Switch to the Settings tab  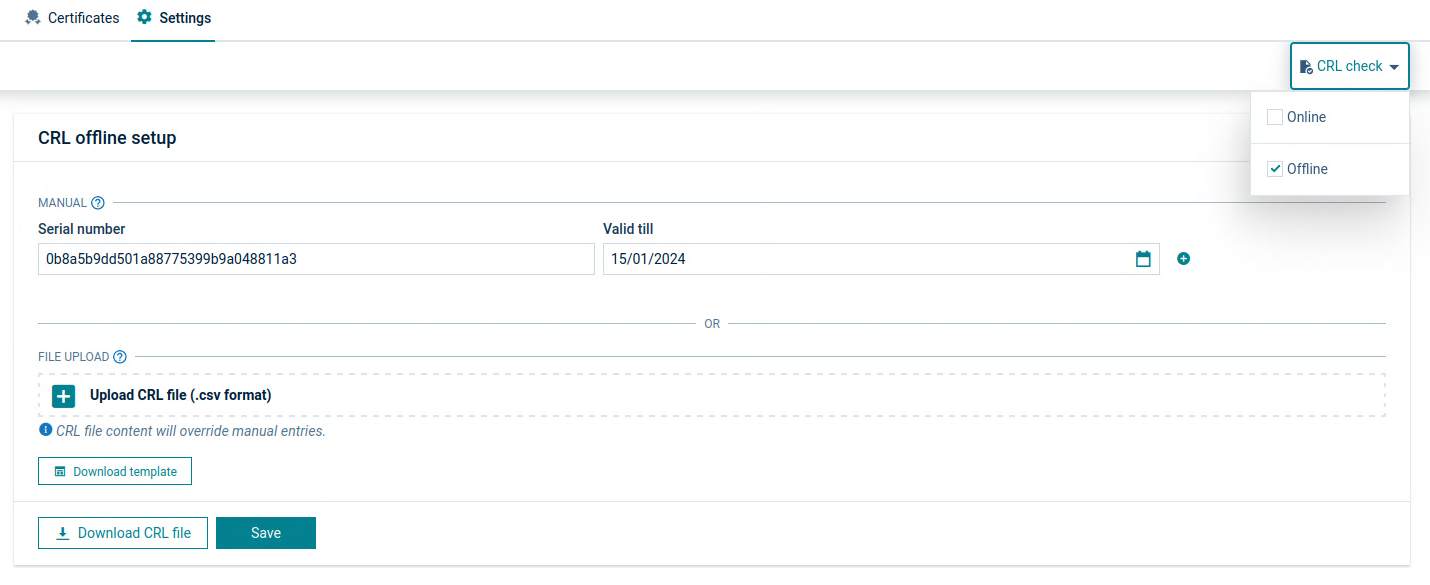(x=174, y=18)
